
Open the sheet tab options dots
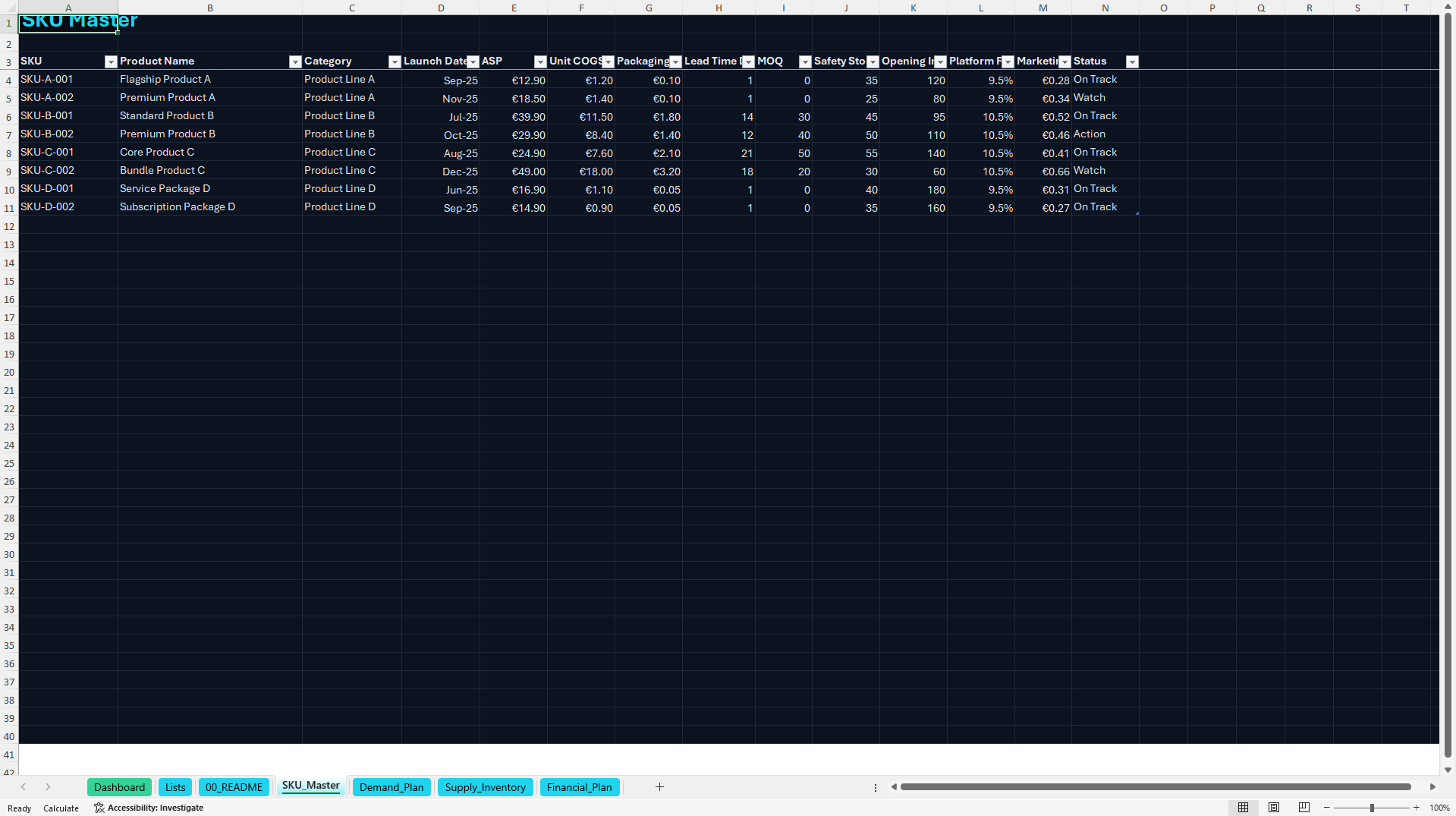875,788
